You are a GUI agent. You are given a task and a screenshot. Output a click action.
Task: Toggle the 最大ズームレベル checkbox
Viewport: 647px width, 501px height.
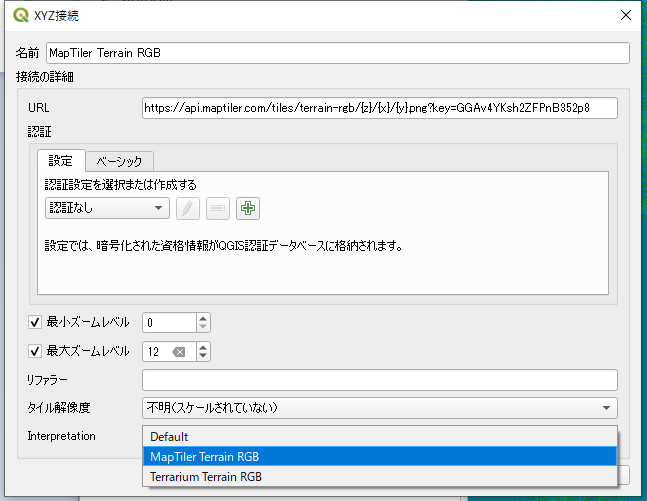(35, 352)
